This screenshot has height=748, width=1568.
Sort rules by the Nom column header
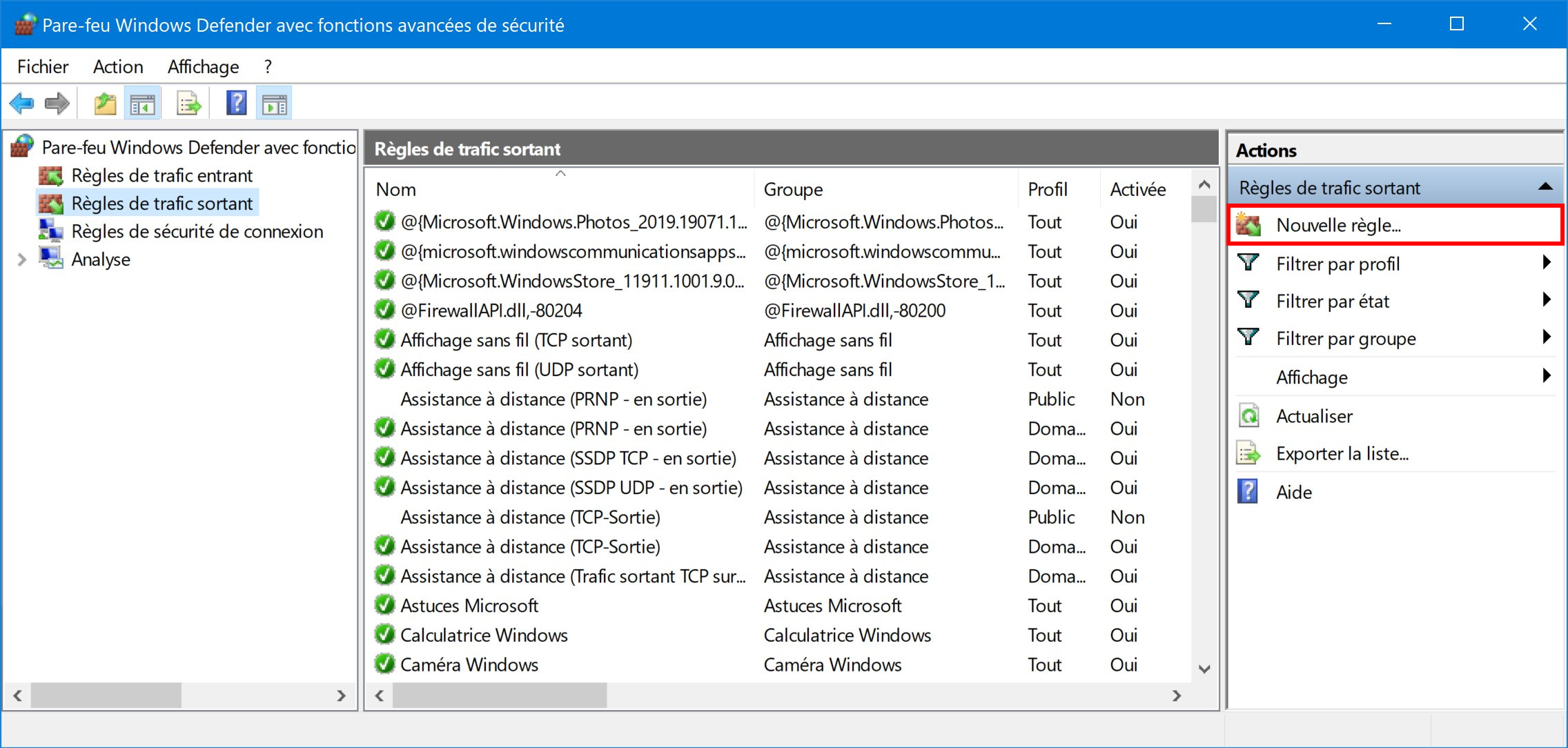(560, 189)
